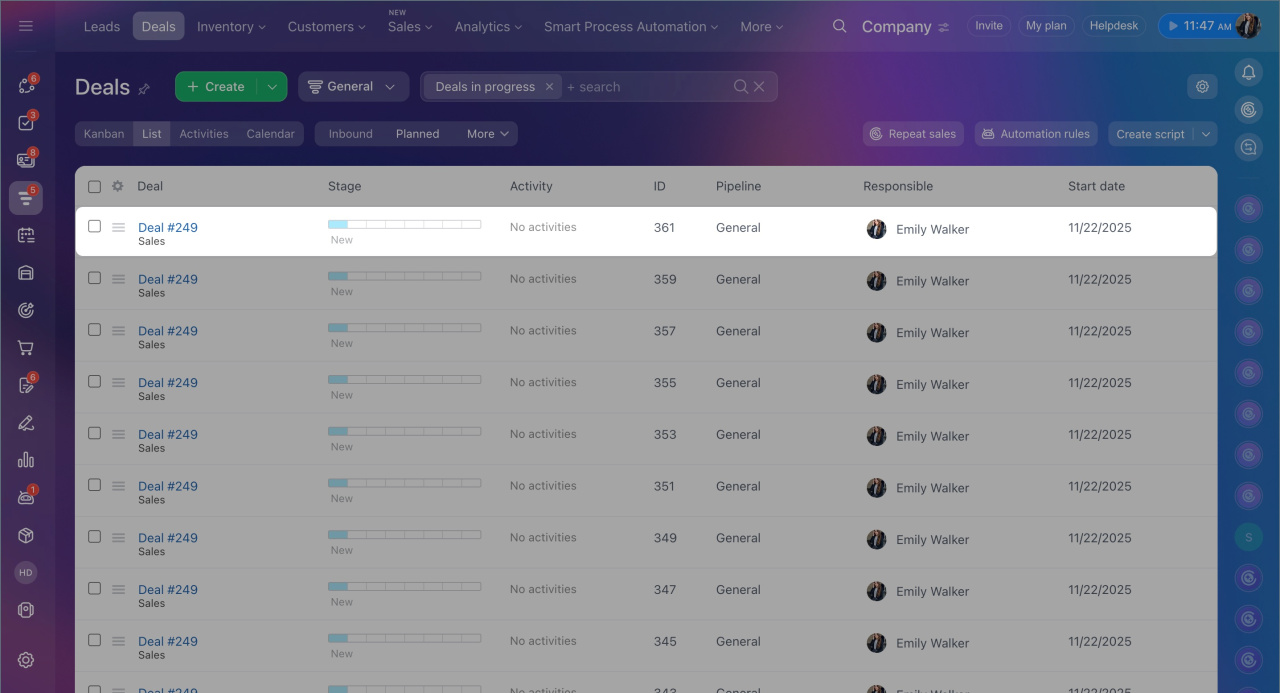This screenshot has height=693, width=1280.
Task: Open column settings gear in table header
Action: click(x=118, y=186)
